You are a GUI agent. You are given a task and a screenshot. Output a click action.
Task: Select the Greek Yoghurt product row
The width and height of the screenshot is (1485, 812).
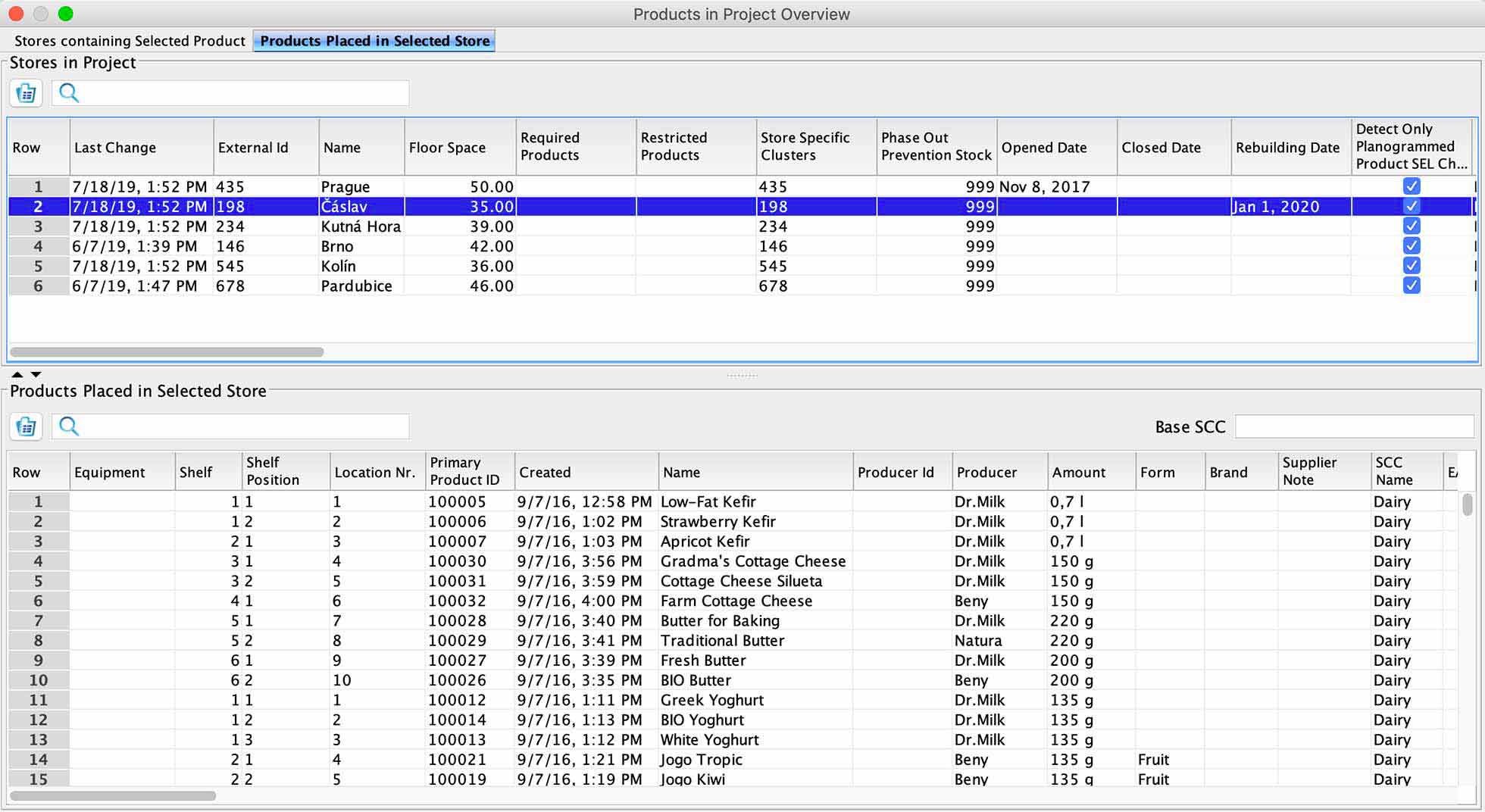[711, 700]
